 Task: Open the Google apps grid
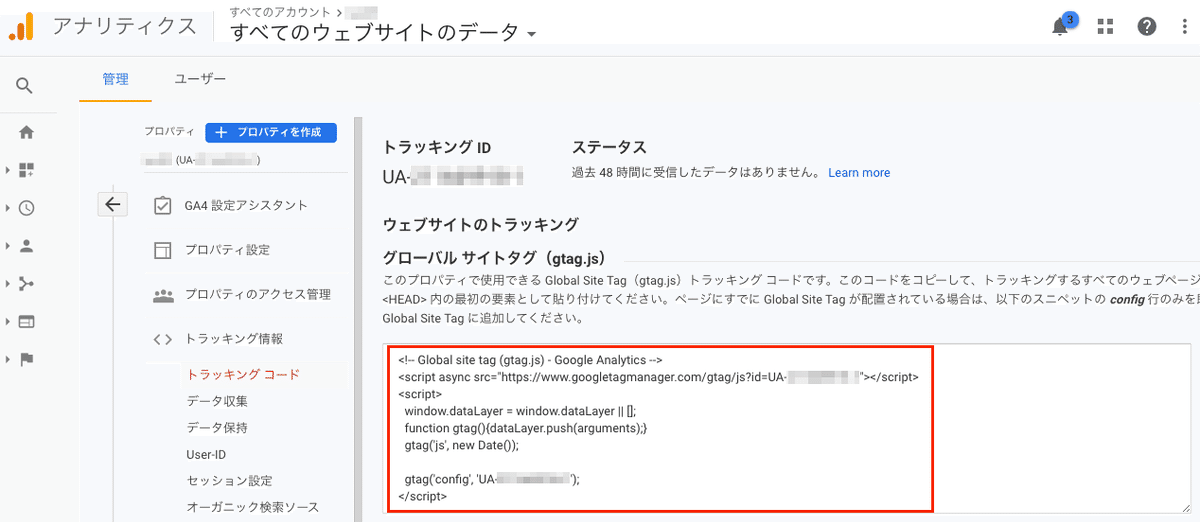(1105, 27)
